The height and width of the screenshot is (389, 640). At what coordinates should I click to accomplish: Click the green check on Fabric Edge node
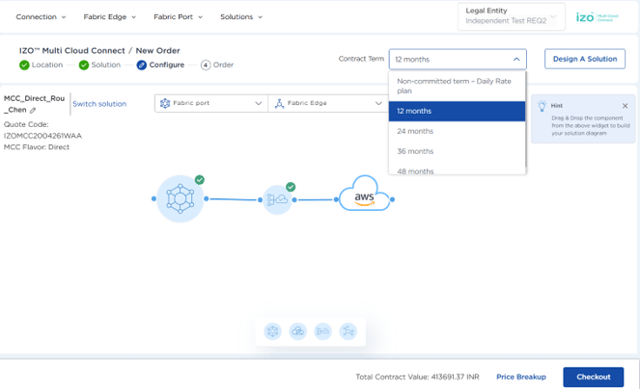[x=291, y=187]
